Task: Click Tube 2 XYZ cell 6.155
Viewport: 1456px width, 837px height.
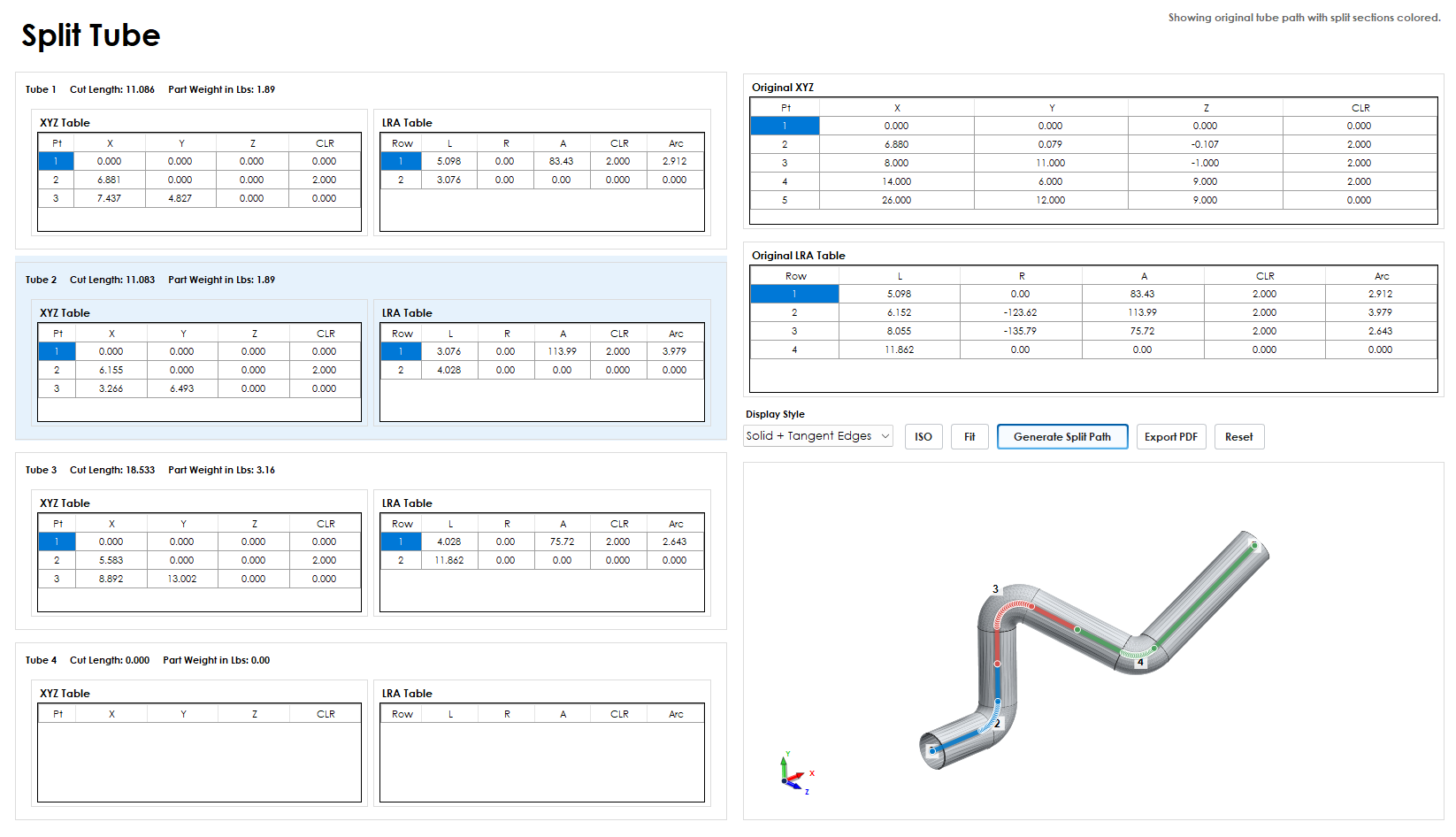Action: tap(111, 370)
